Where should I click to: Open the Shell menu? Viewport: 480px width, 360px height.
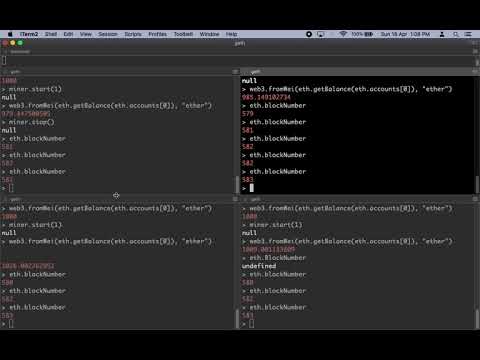click(x=51, y=34)
